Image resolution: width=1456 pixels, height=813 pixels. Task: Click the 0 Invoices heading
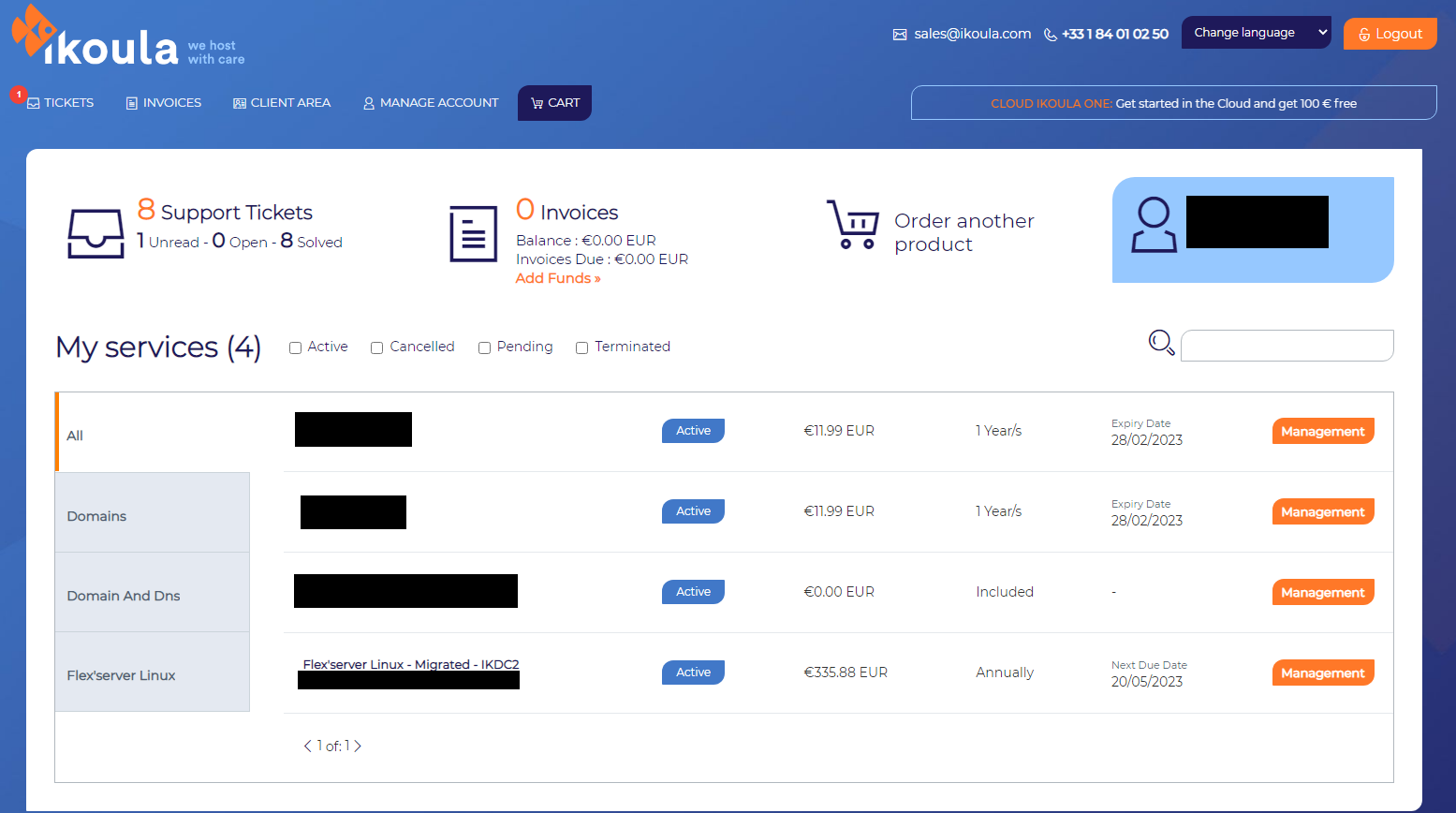(566, 211)
